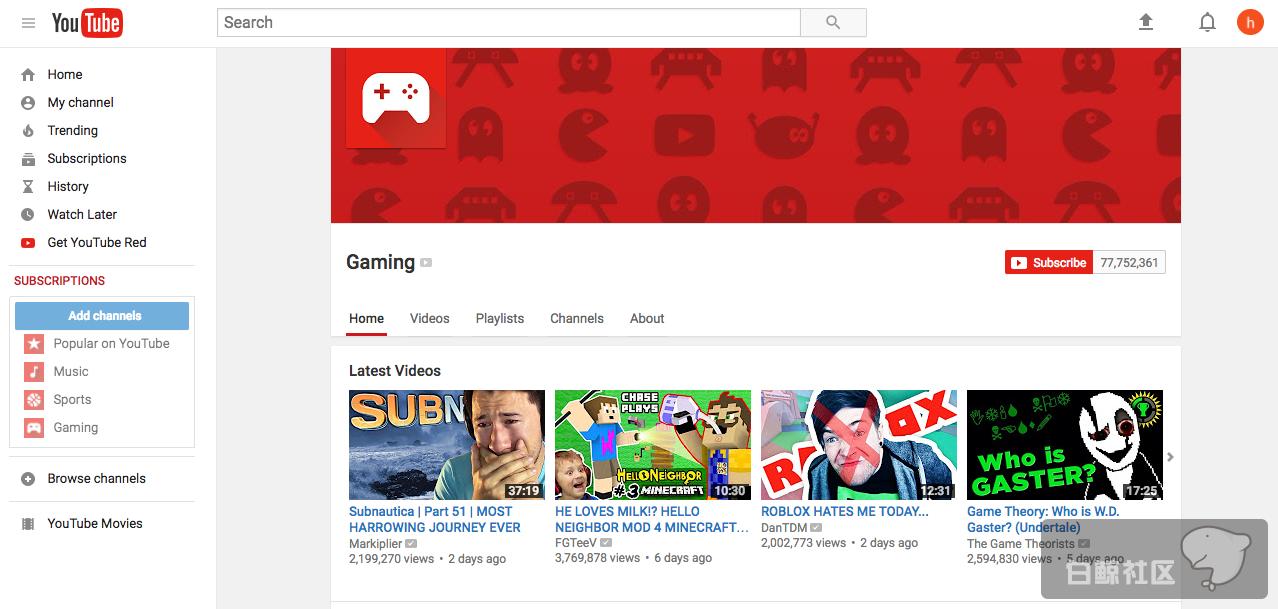Click the YouTube logo

point(87,23)
